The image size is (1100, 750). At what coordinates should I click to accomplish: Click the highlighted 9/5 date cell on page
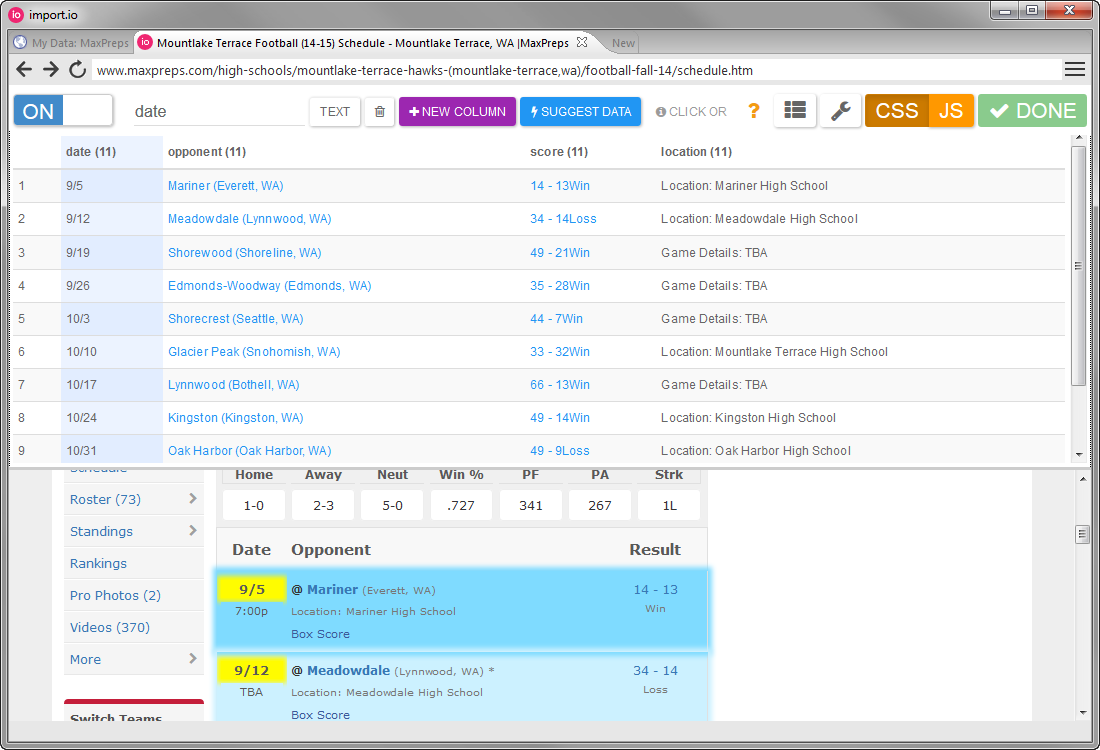(252, 589)
